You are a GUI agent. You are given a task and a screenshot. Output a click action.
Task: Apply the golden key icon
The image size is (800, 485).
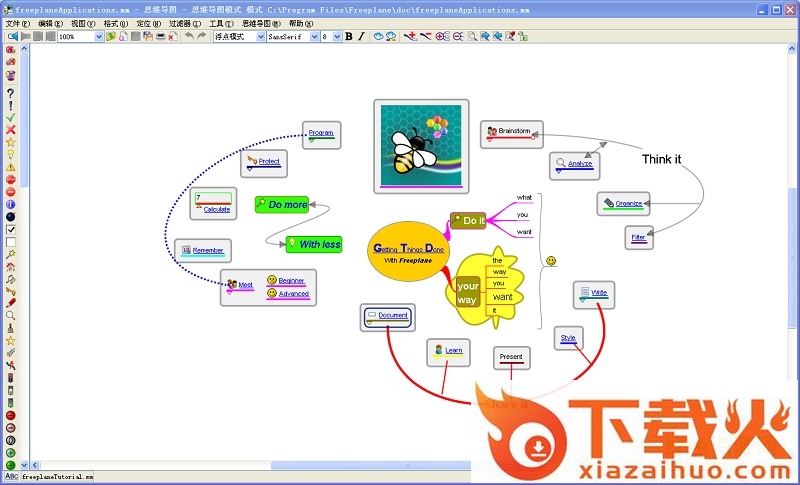coord(10,291)
